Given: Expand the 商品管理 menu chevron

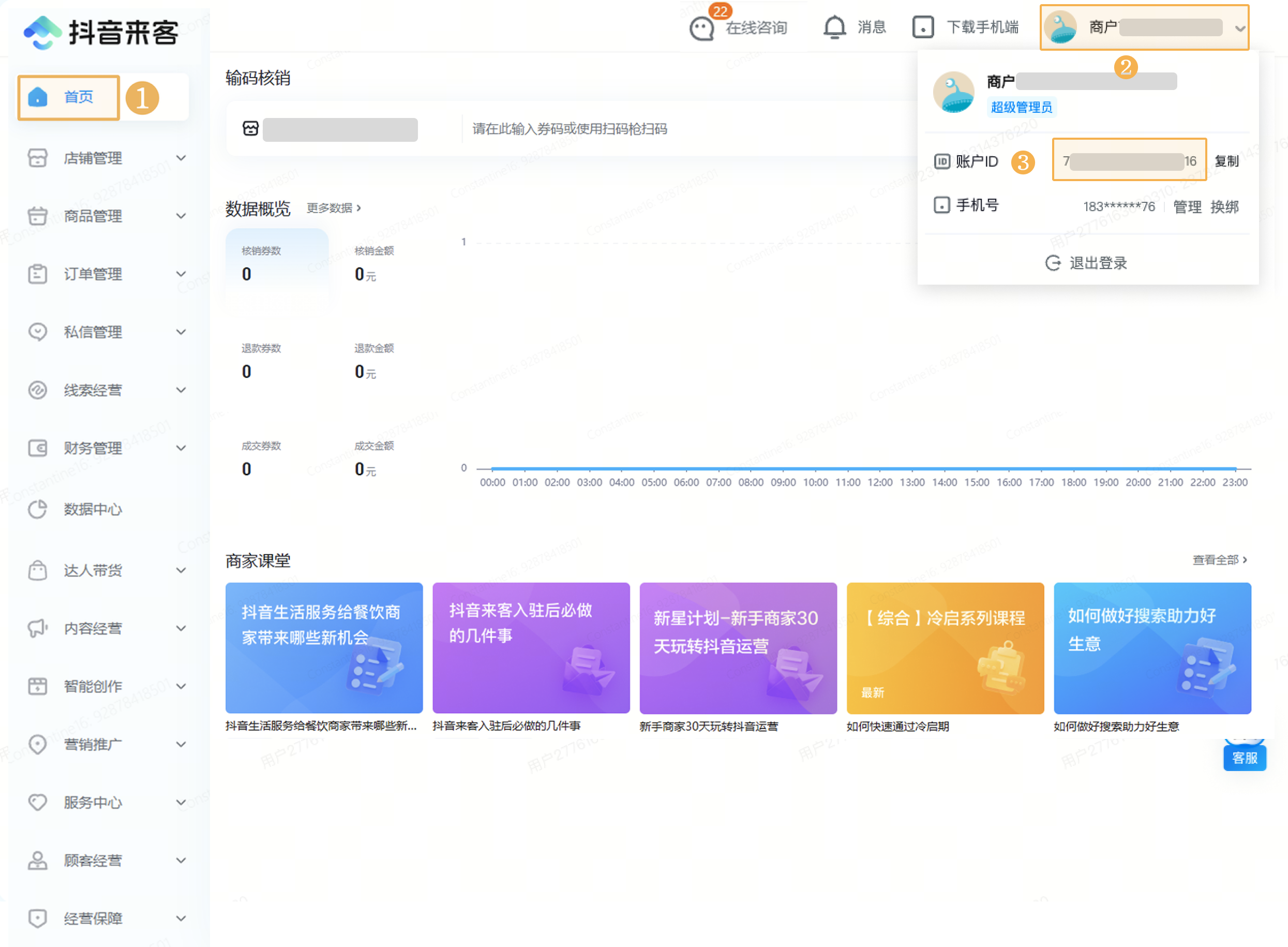Looking at the screenshot, I should click(x=181, y=216).
